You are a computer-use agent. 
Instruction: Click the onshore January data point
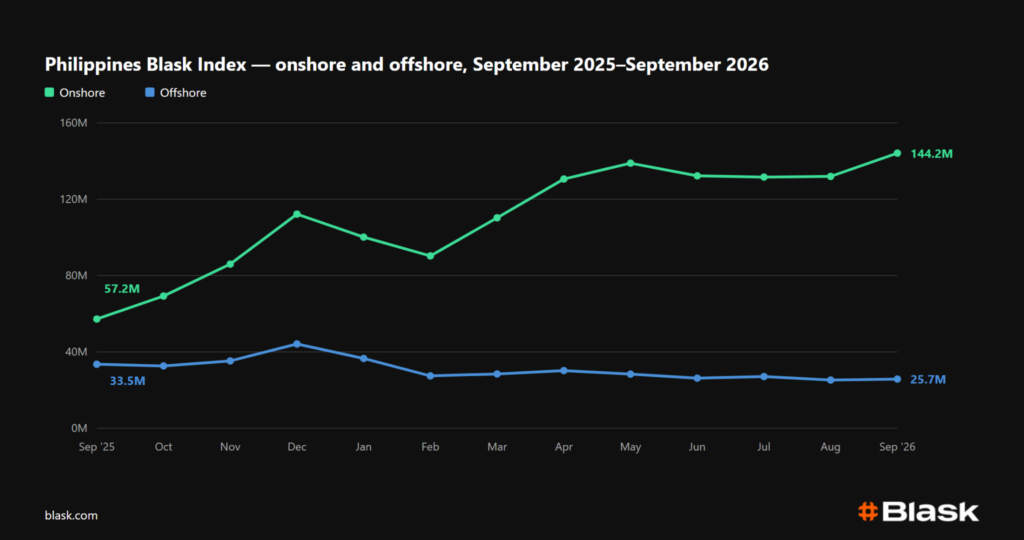pos(363,237)
